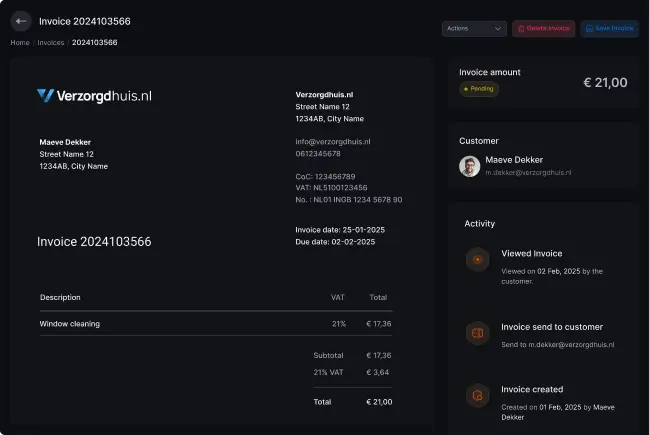The height and width of the screenshot is (435, 650).
Task: Click the VAT column header
Action: click(x=338, y=297)
